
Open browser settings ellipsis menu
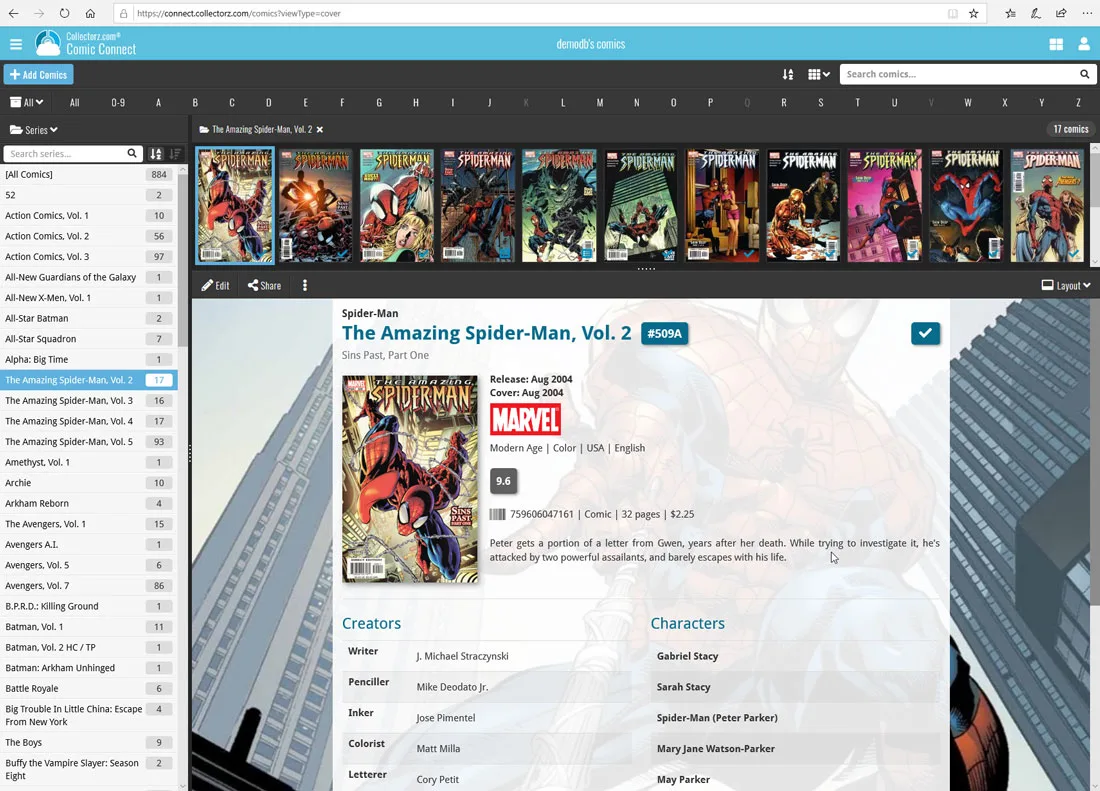(x=1087, y=13)
